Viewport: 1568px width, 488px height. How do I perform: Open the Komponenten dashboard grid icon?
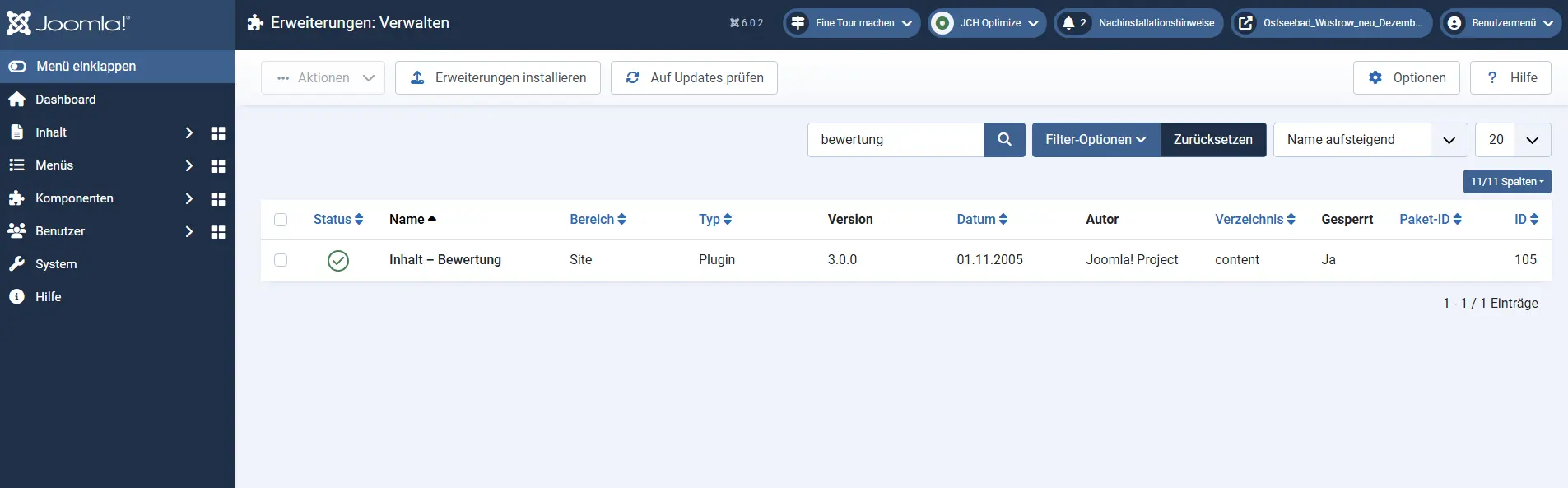pyautogui.click(x=218, y=199)
